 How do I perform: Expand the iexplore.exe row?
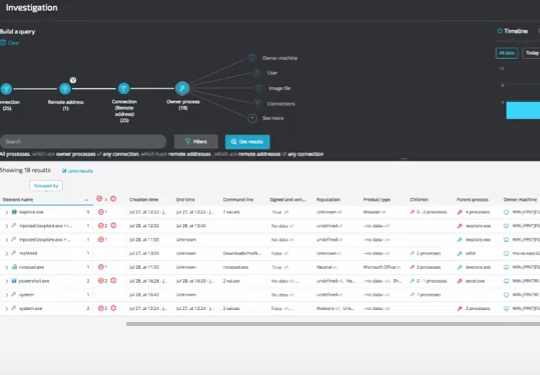coord(7,212)
